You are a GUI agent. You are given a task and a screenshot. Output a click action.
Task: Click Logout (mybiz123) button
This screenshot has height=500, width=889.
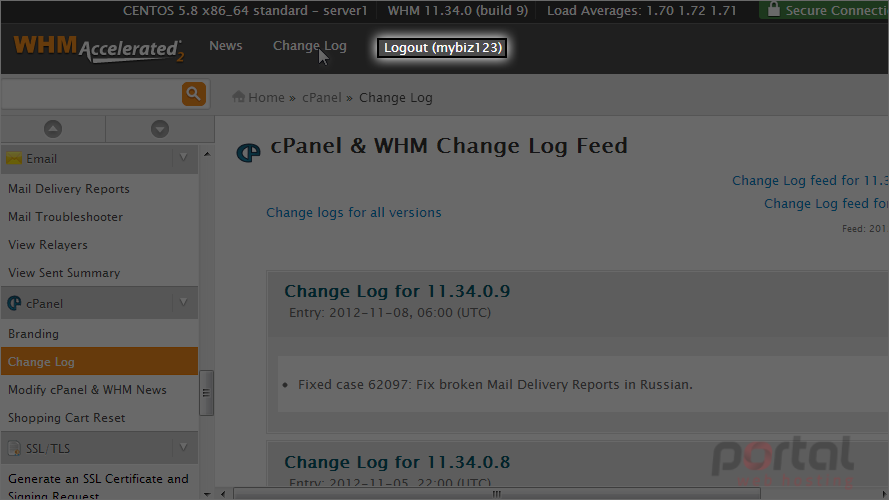point(442,48)
